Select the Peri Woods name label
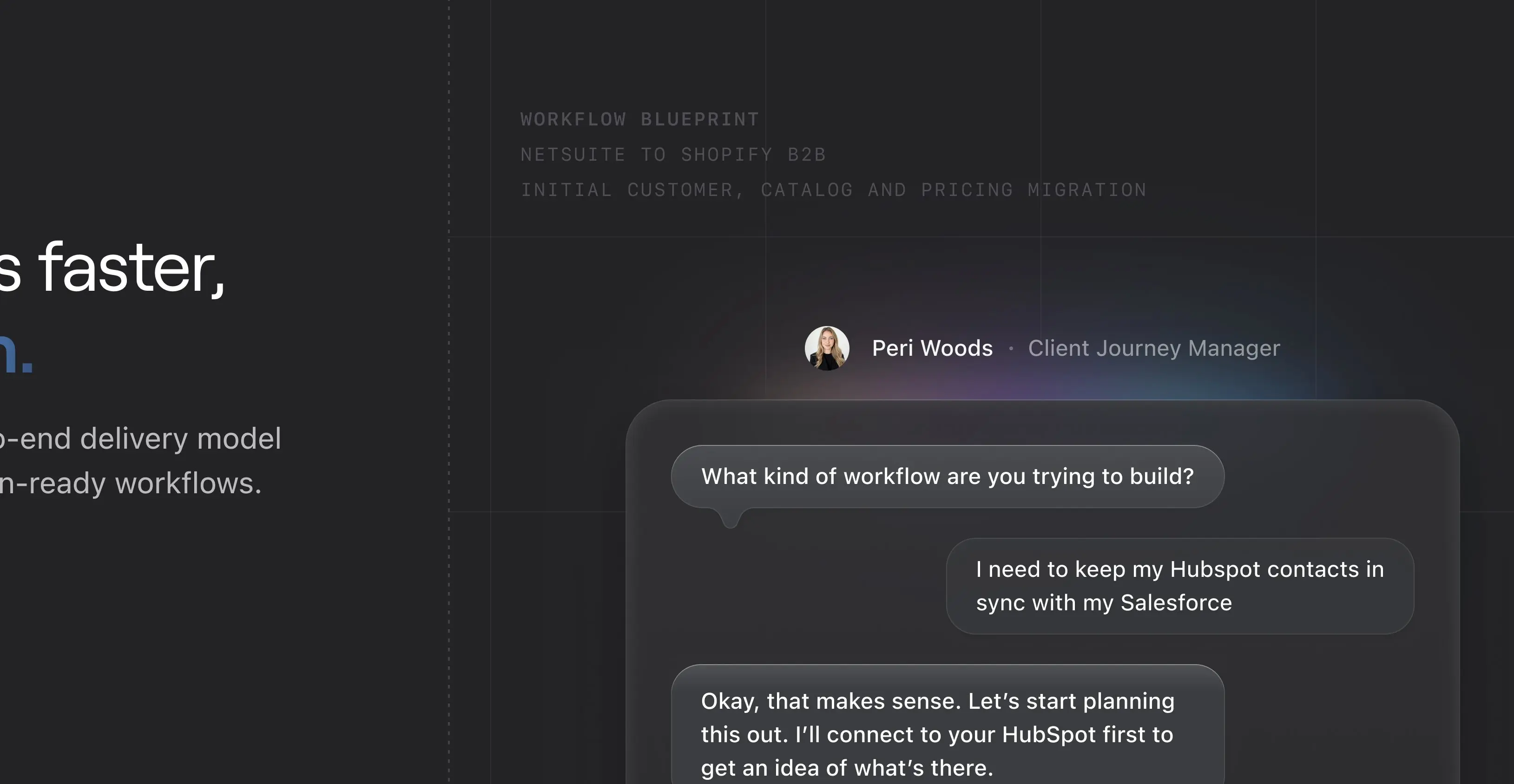 click(x=932, y=348)
